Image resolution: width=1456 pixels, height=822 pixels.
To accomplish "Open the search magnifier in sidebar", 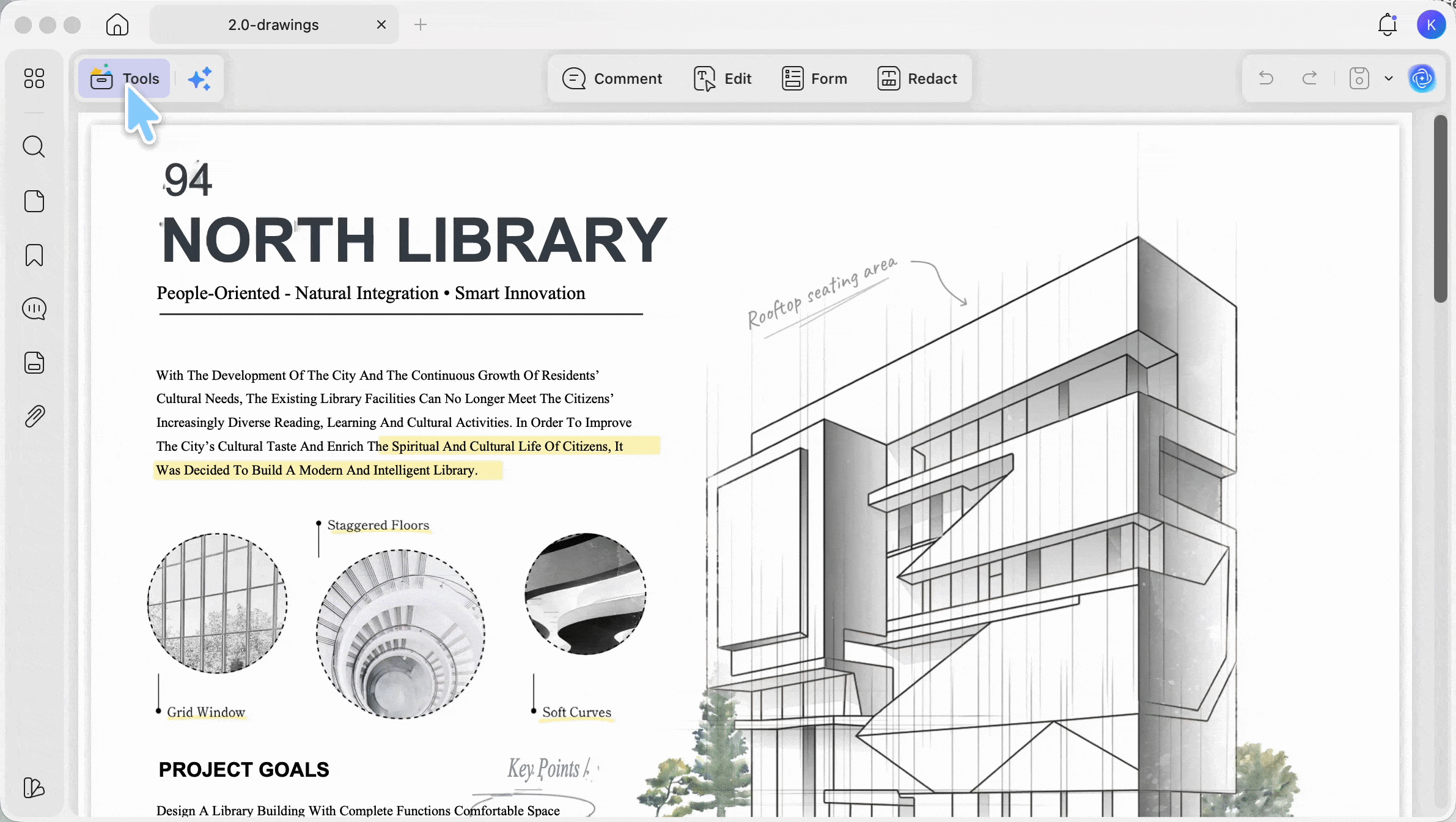I will tap(34, 147).
